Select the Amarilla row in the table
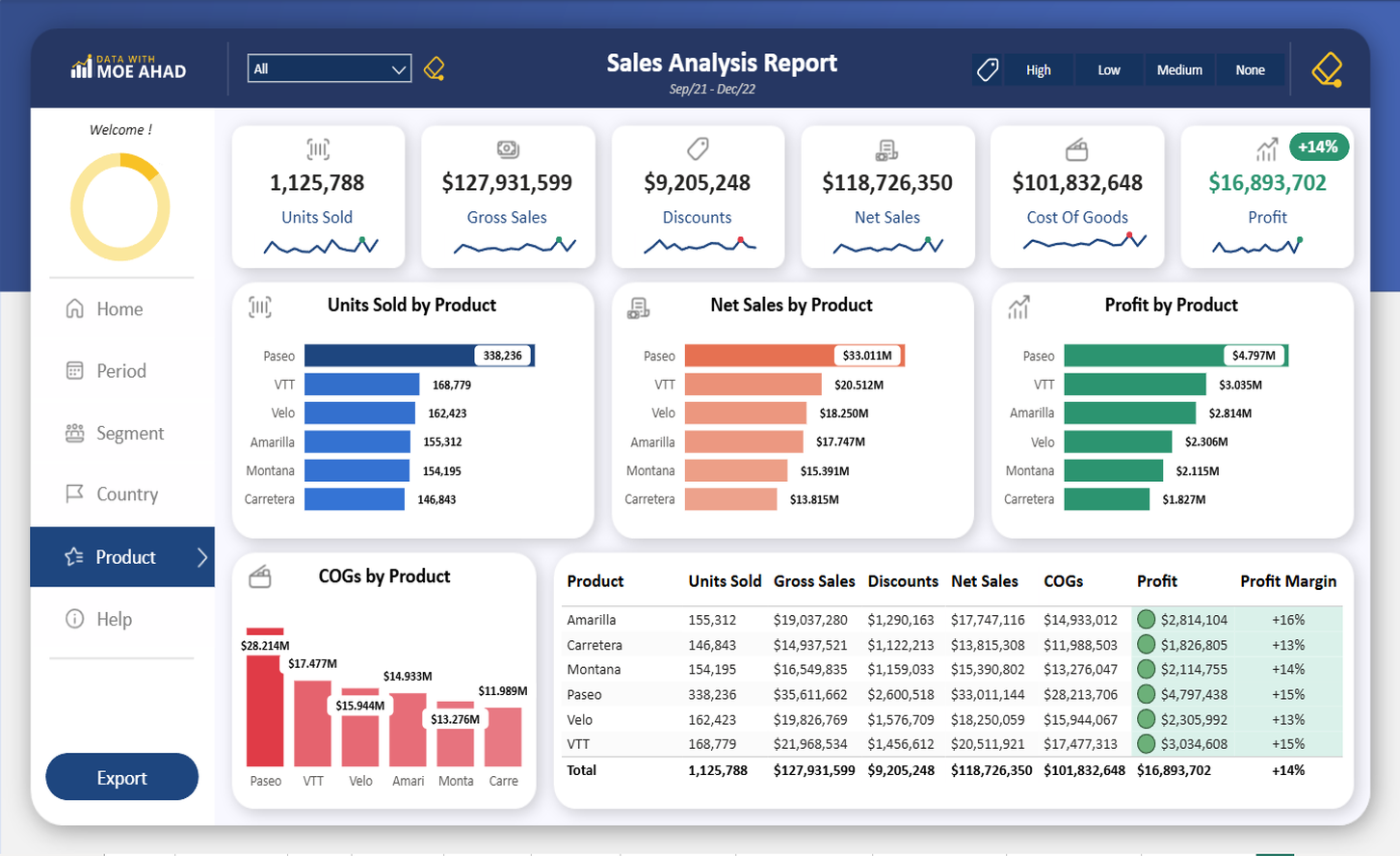 point(952,620)
